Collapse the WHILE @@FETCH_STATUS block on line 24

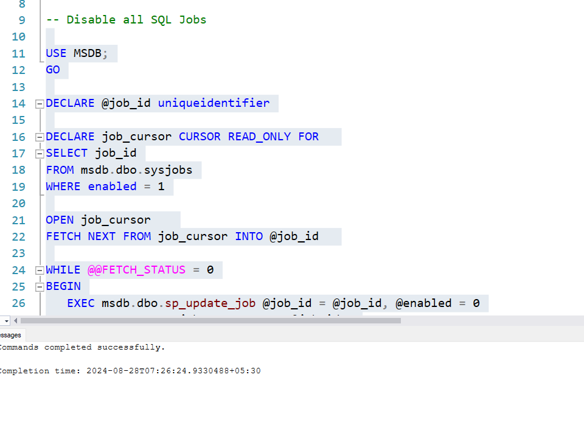[39, 270]
